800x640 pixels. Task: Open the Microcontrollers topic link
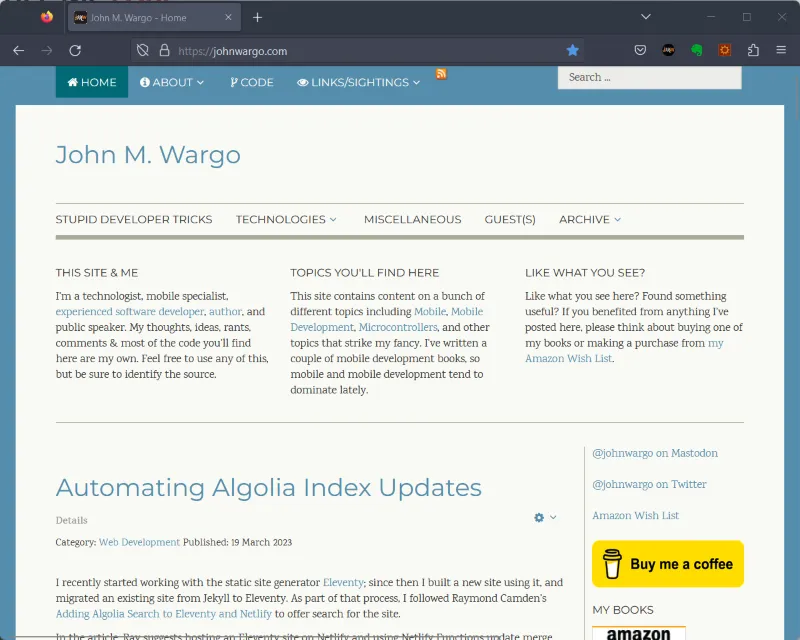pos(398,327)
